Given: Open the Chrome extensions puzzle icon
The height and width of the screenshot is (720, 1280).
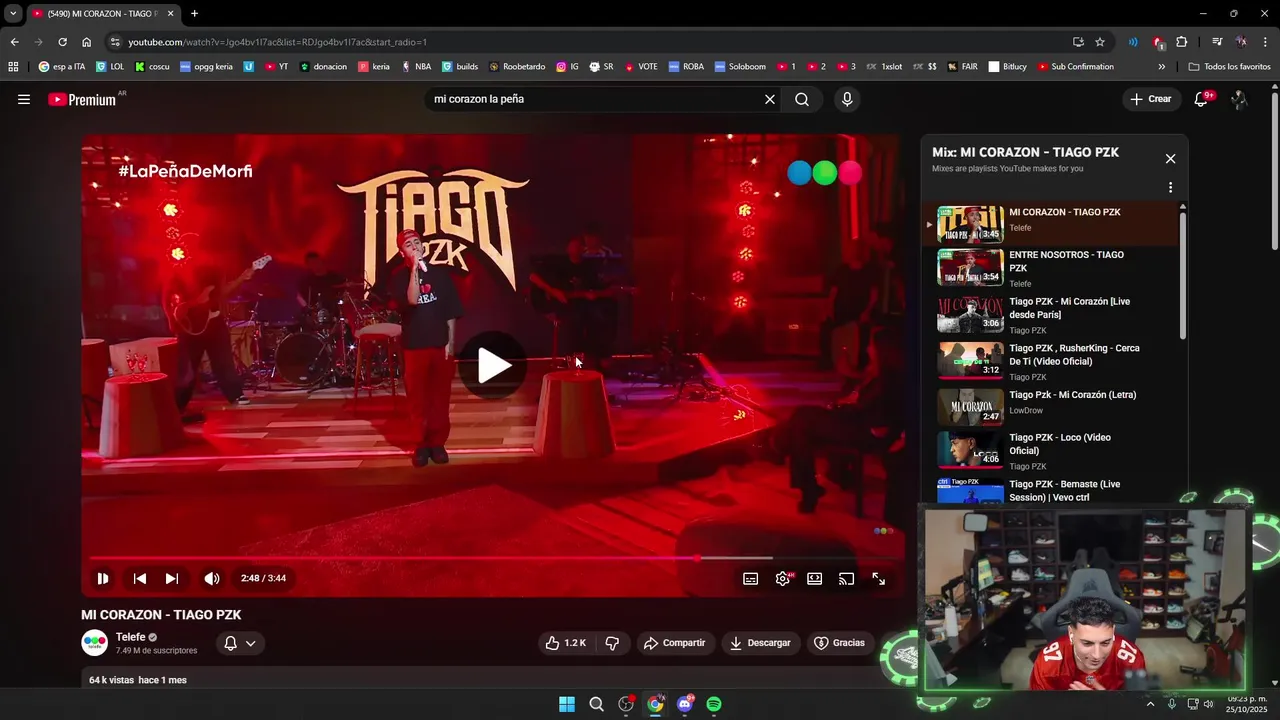Looking at the screenshot, I should (x=1182, y=42).
